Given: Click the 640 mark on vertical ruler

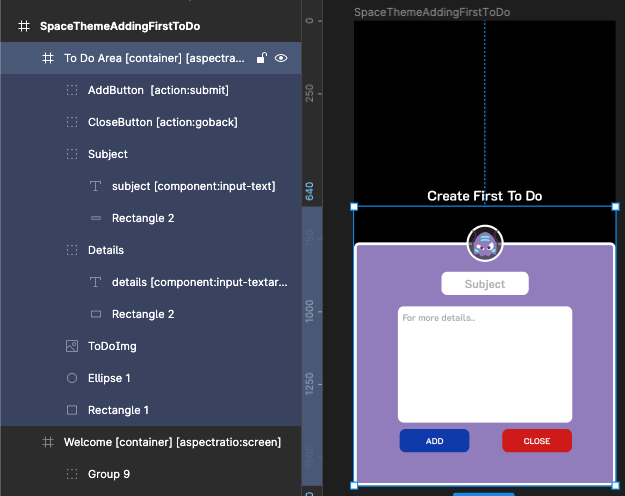Looking at the screenshot, I should [x=309, y=192].
